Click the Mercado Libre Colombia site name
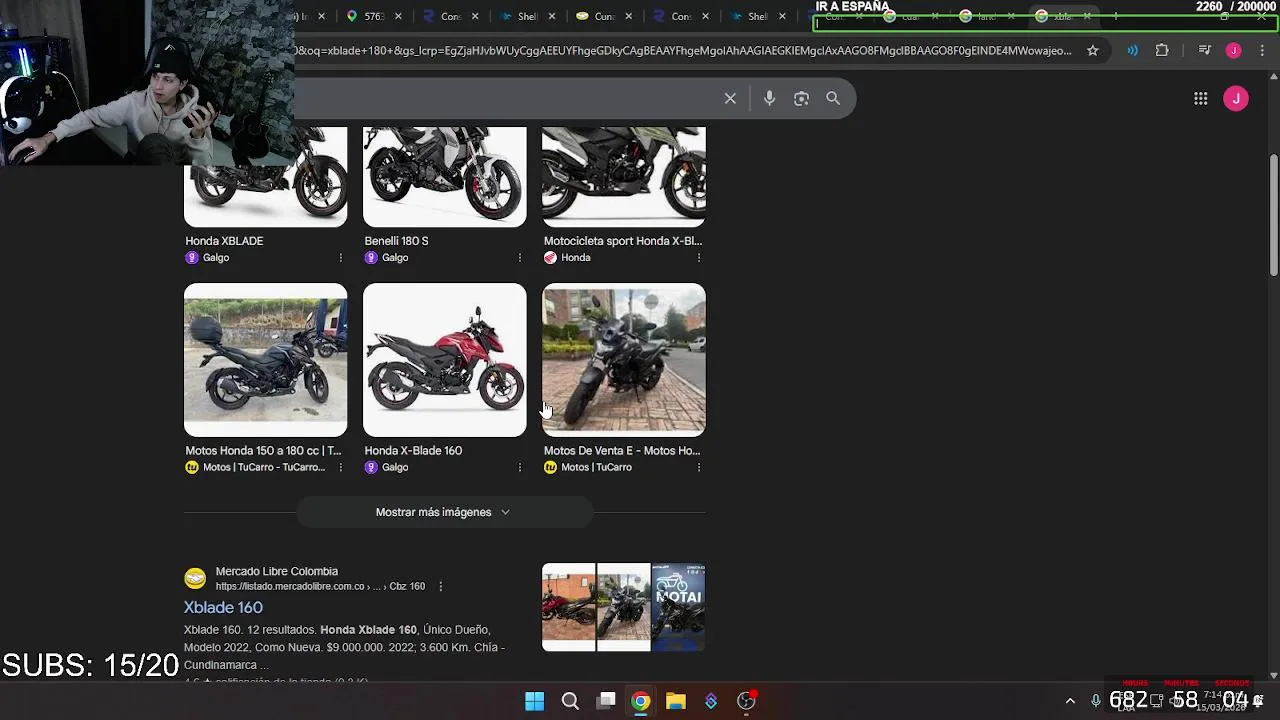Screen dimensions: 1280x720 click(277, 571)
